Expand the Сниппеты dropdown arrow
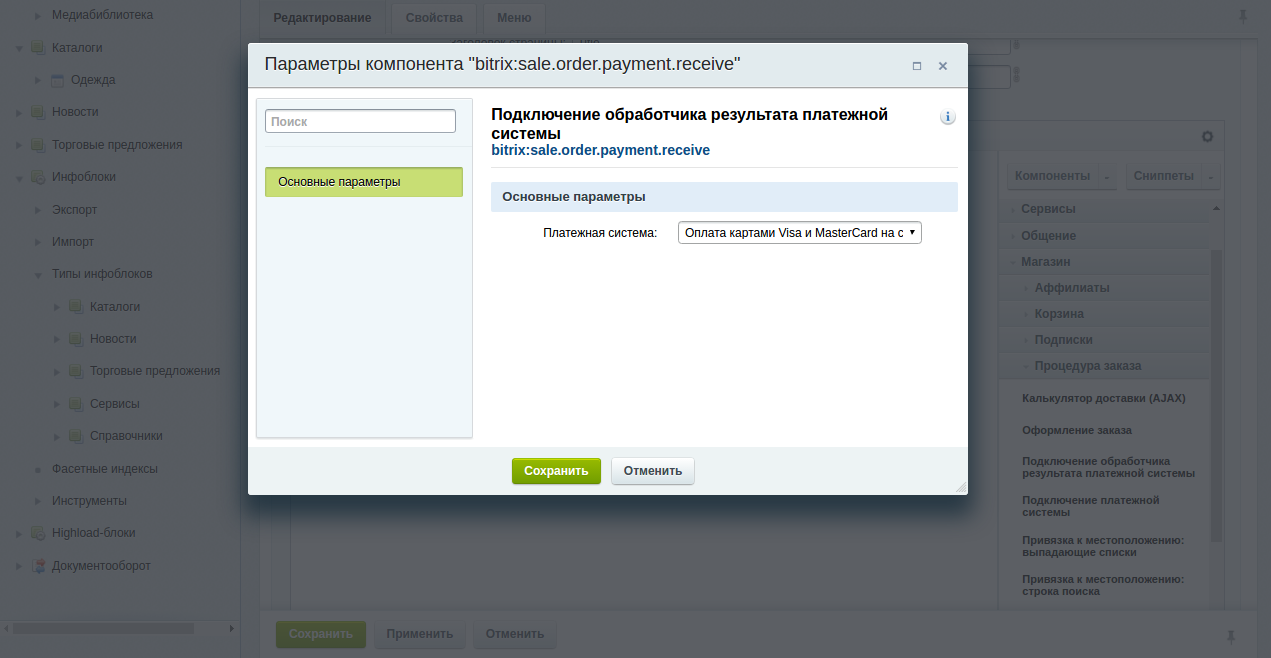The image size is (1271, 658). point(1211,177)
